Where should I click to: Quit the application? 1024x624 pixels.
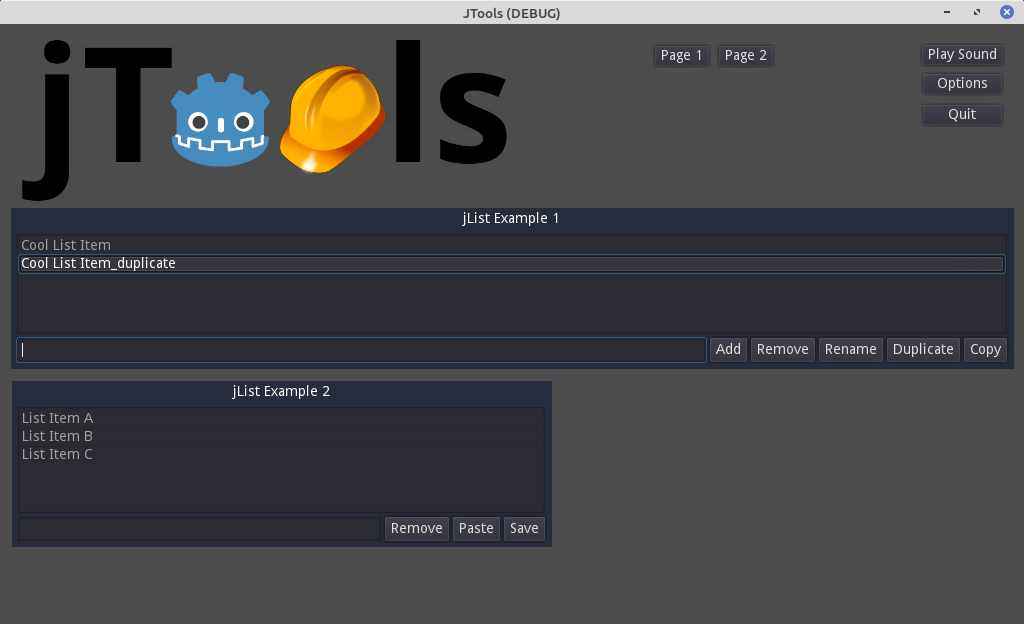point(962,114)
